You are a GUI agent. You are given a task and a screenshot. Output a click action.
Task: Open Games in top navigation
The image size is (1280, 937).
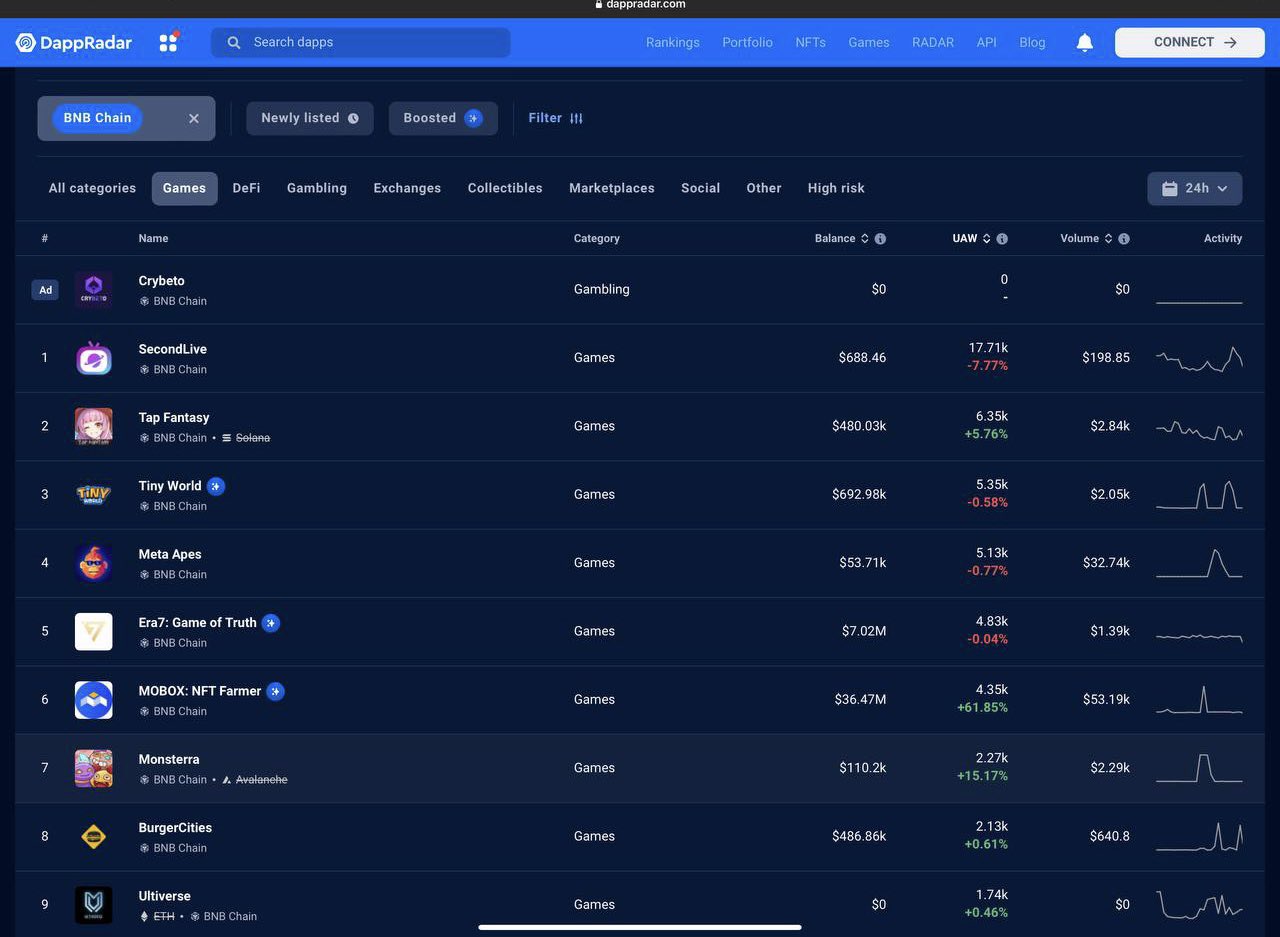869,42
